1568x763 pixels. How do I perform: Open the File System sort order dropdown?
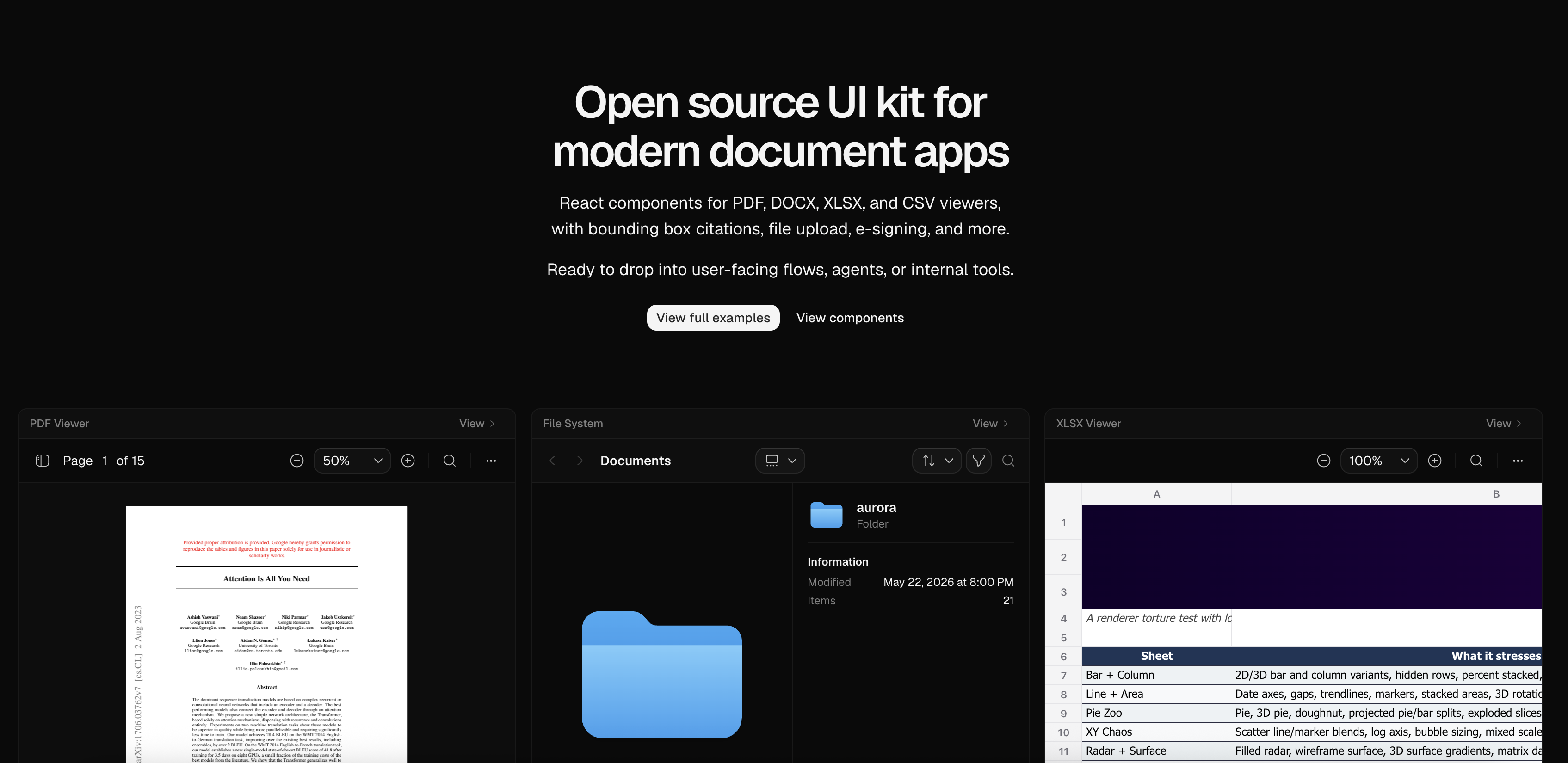pos(937,461)
